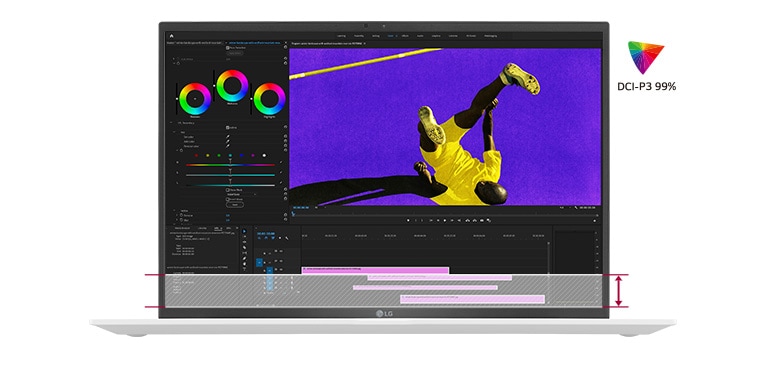Click the timeline playhead timecode field

(266, 234)
